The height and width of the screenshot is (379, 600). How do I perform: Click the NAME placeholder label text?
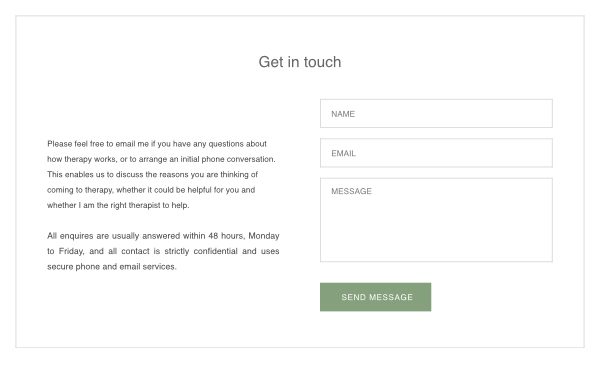[x=343, y=114]
